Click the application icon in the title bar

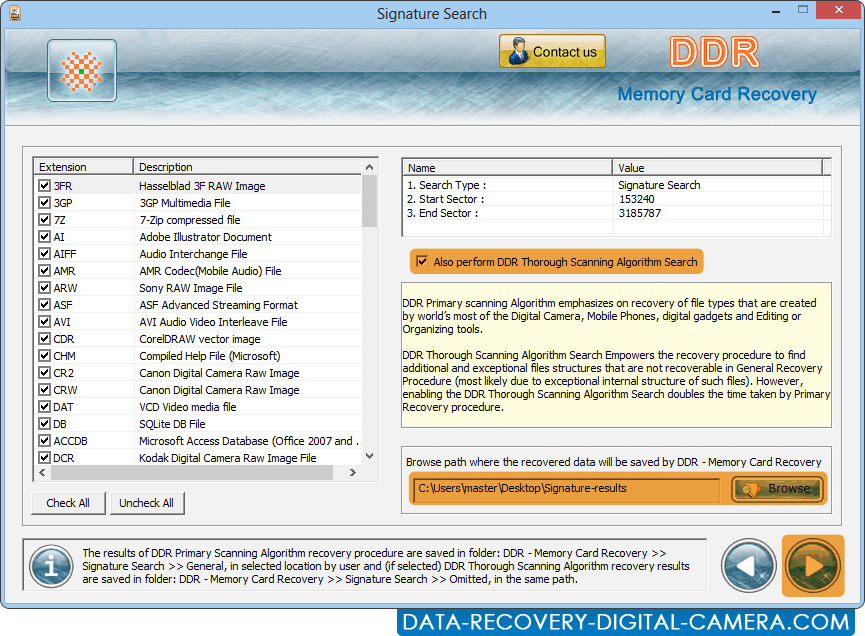click(x=15, y=13)
